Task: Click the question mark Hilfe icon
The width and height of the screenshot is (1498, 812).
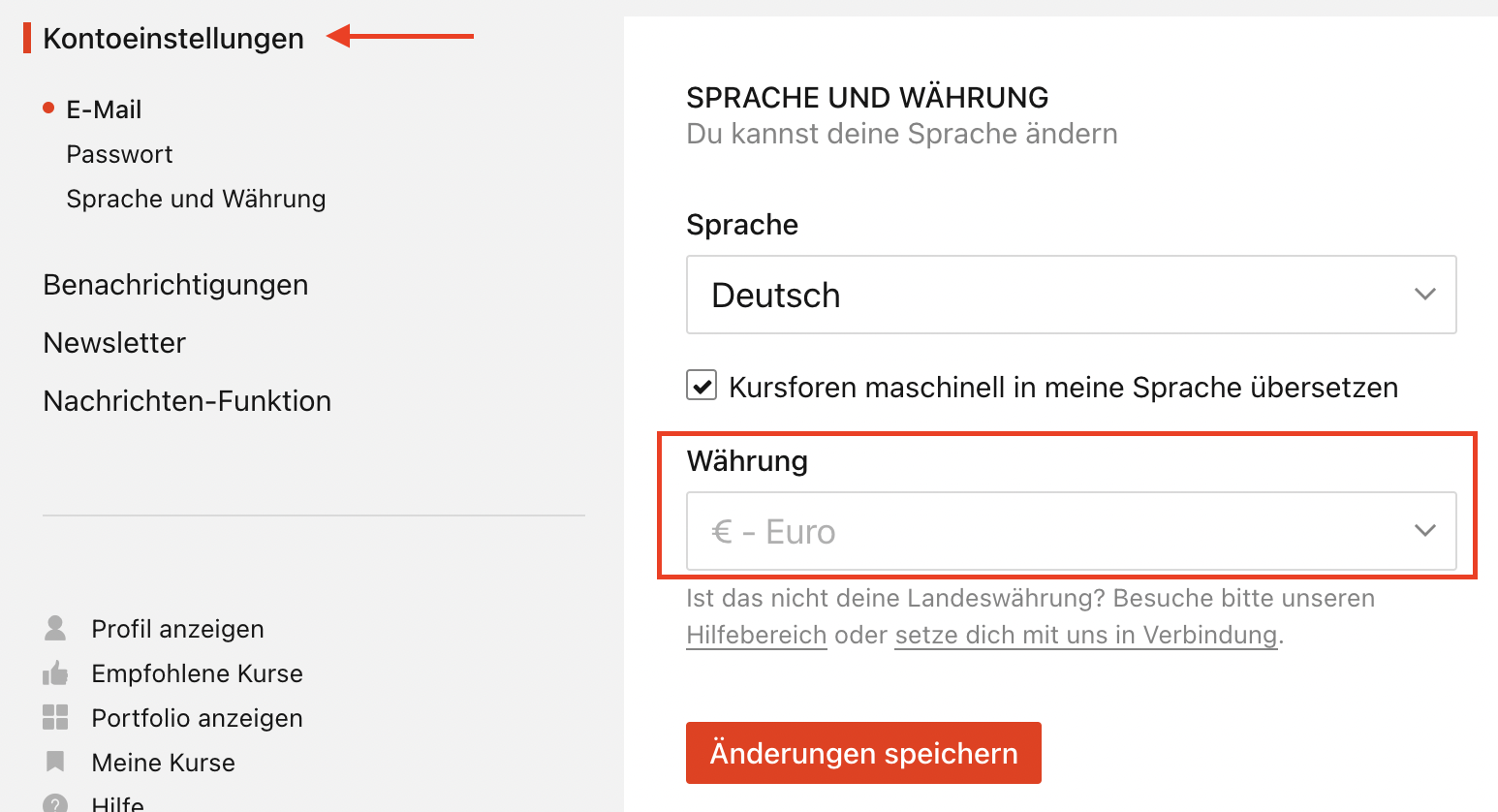Action: (55, 804)
